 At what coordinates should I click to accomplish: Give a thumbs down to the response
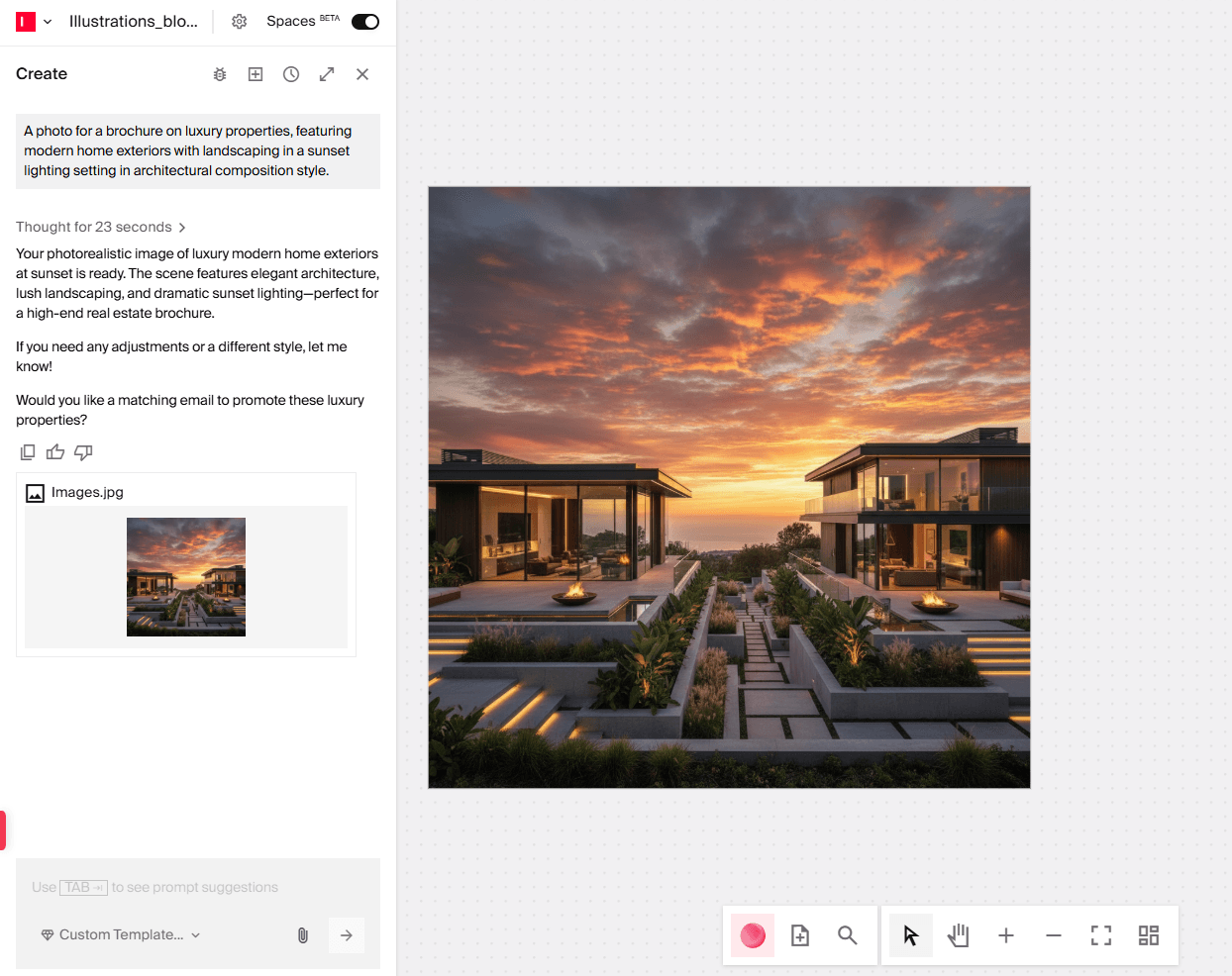coord(83,451)
